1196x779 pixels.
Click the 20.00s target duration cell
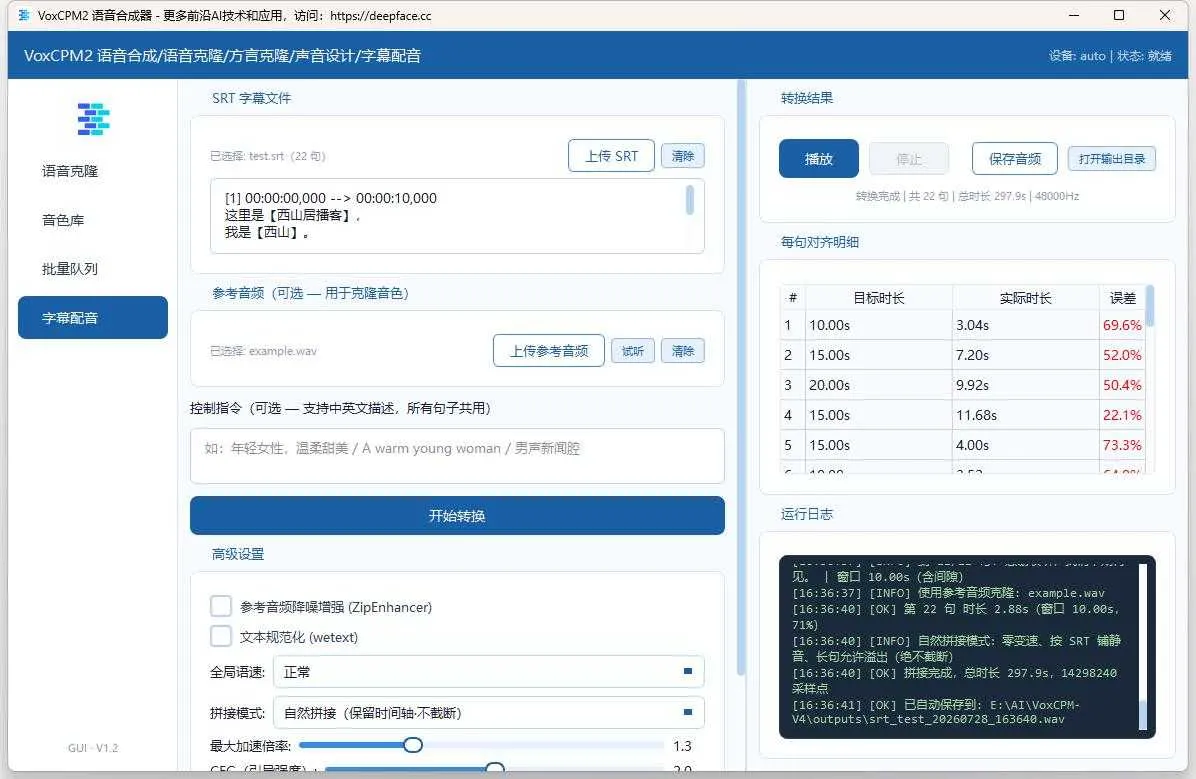[x=879, y=385]
